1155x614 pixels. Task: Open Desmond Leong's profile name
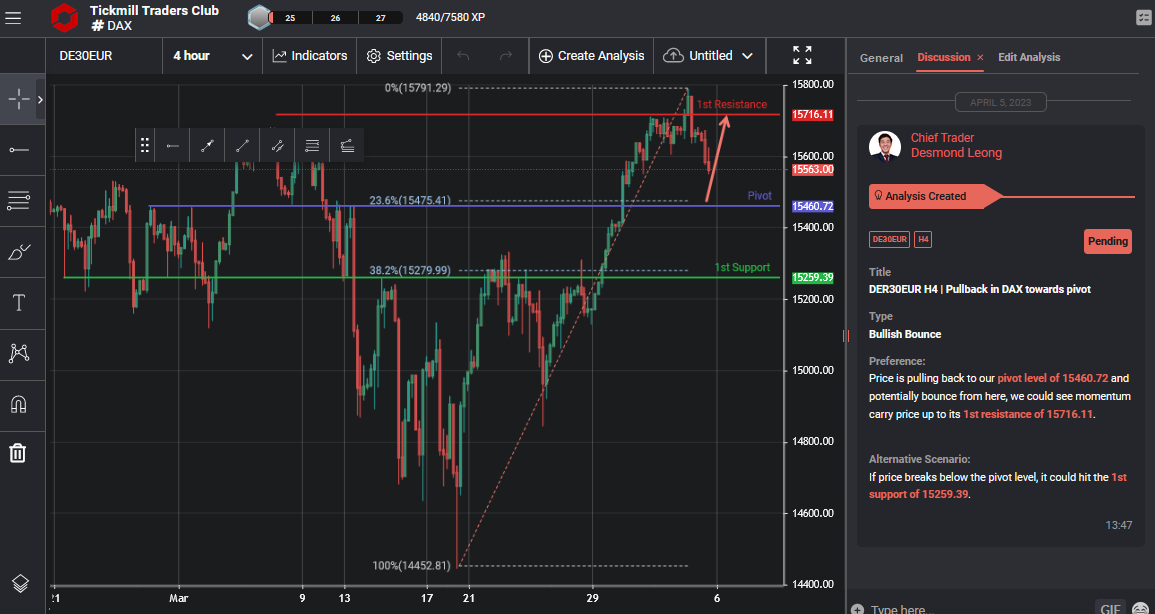tap(956, 153)
